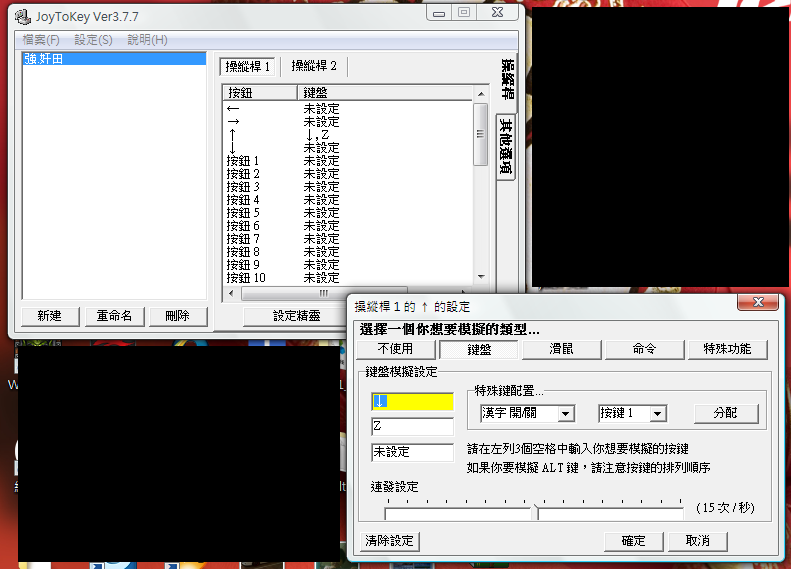The image size is (791, 569).
Task: Select the vertical 操縱桿 side tab
Action: tap(507, 79)
